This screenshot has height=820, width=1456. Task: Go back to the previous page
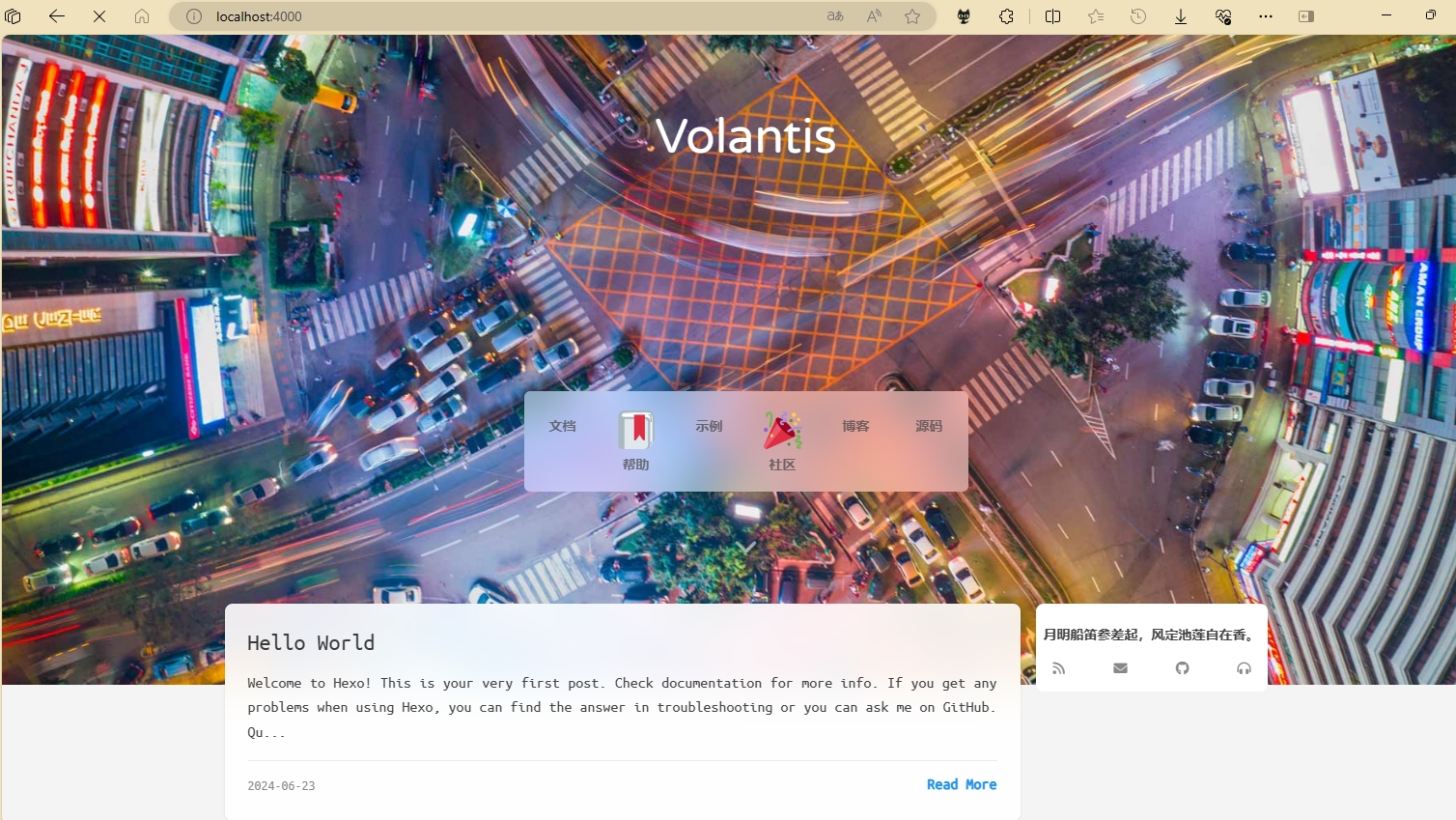click(57, 16)
